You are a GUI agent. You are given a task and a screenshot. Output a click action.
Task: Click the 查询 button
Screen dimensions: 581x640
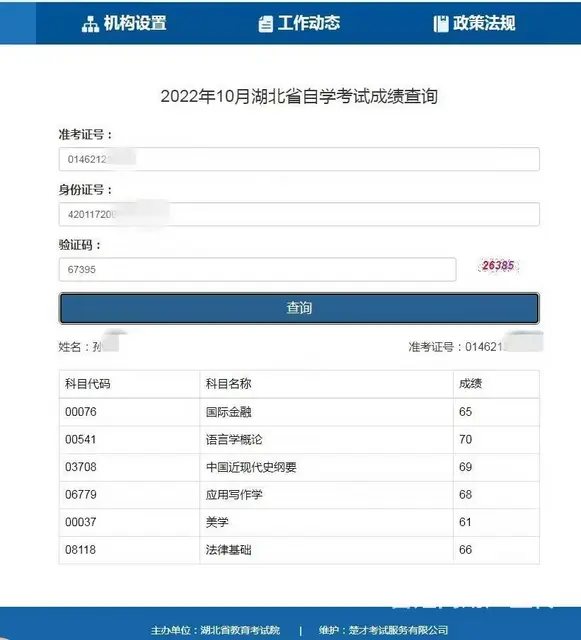coord(299,308)
